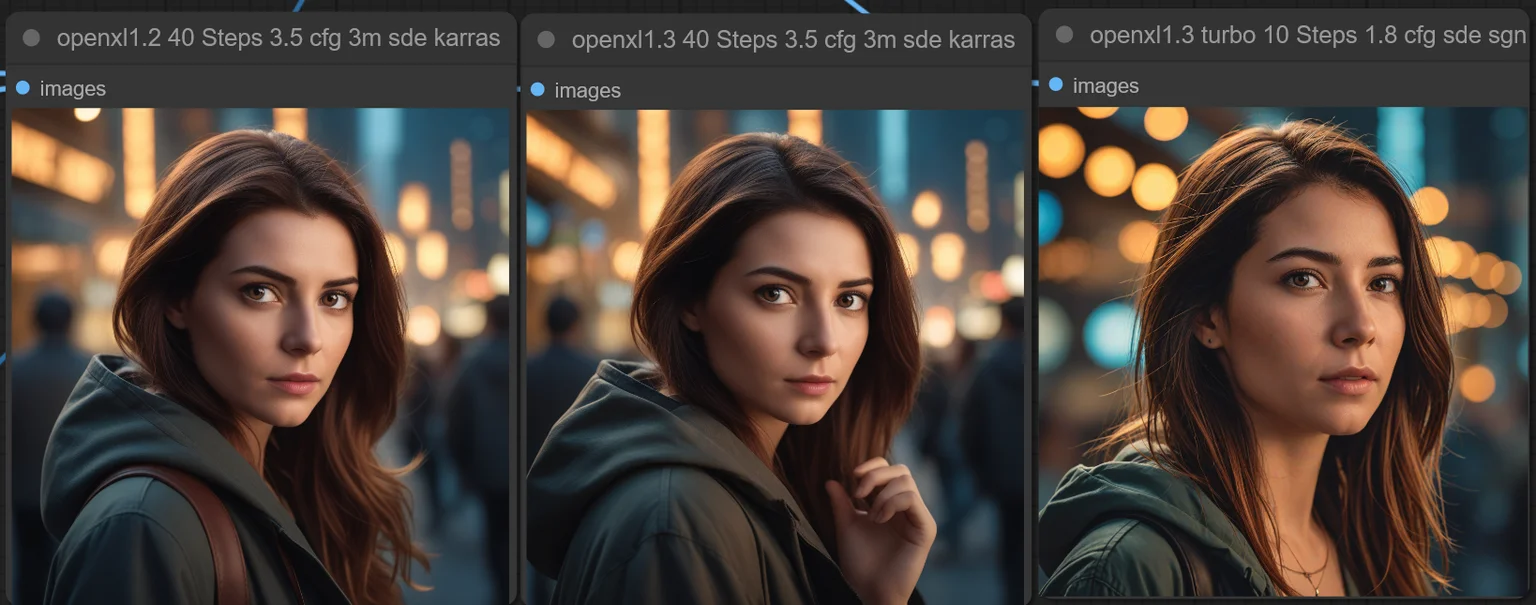Click the images input port on openxl1.3 karras node
Viewport: 1536px width, 605px height.
(538, 90)
